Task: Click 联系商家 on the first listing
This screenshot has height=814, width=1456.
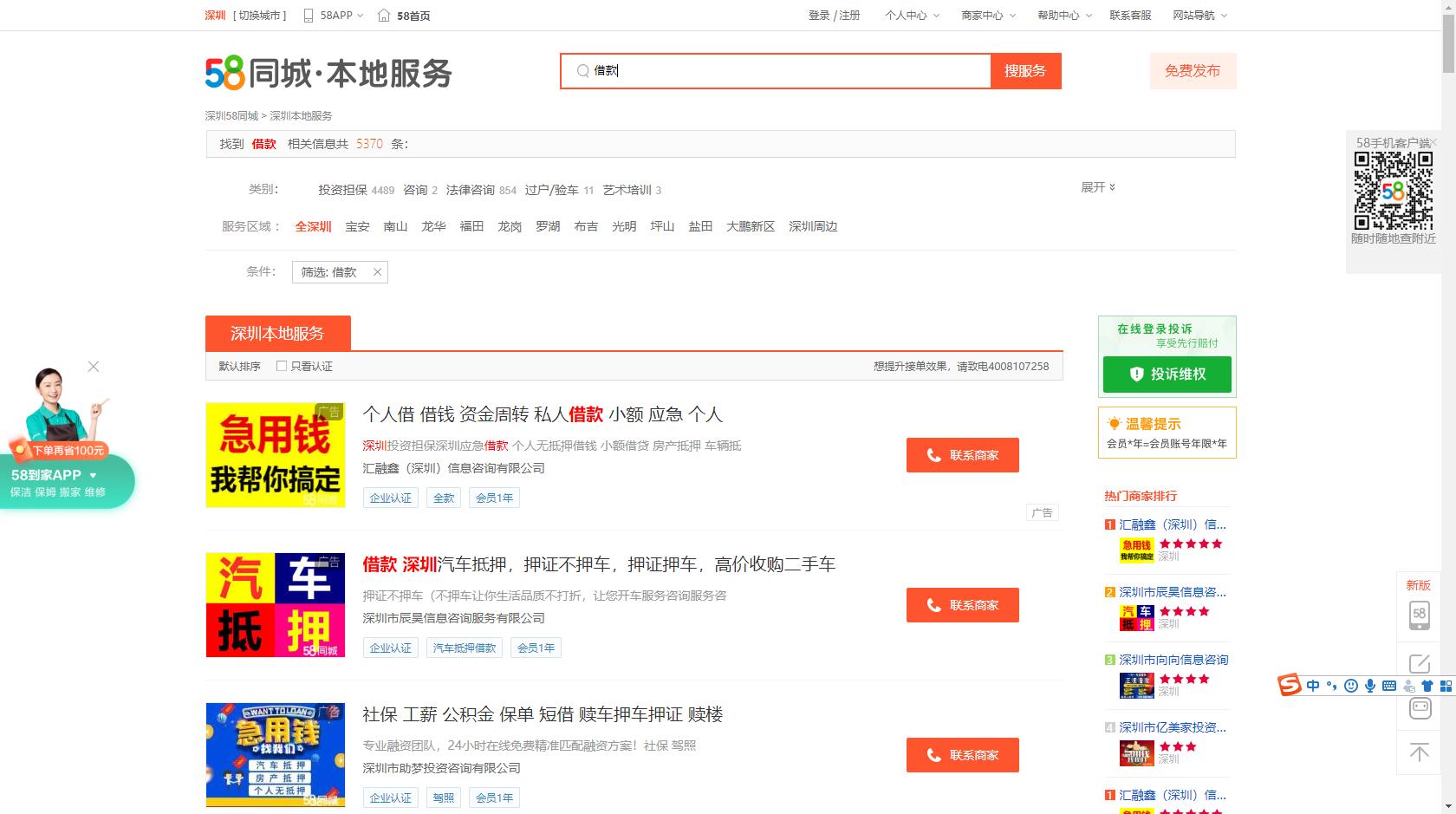Action: click(962, 454)
